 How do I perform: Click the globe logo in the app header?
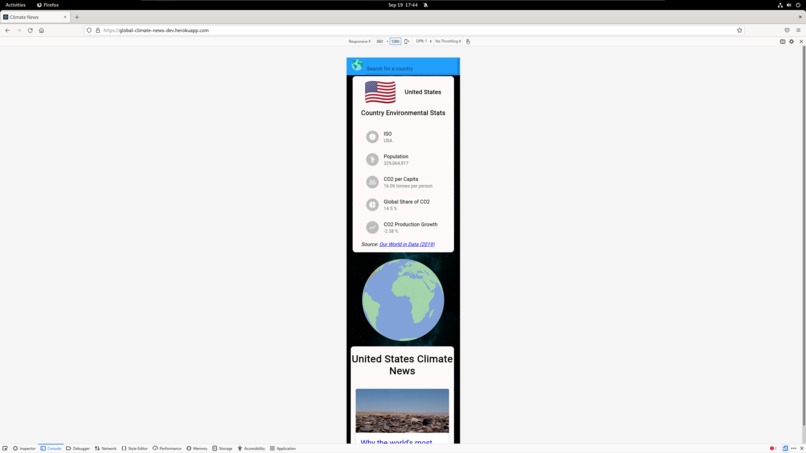point(357,65)
